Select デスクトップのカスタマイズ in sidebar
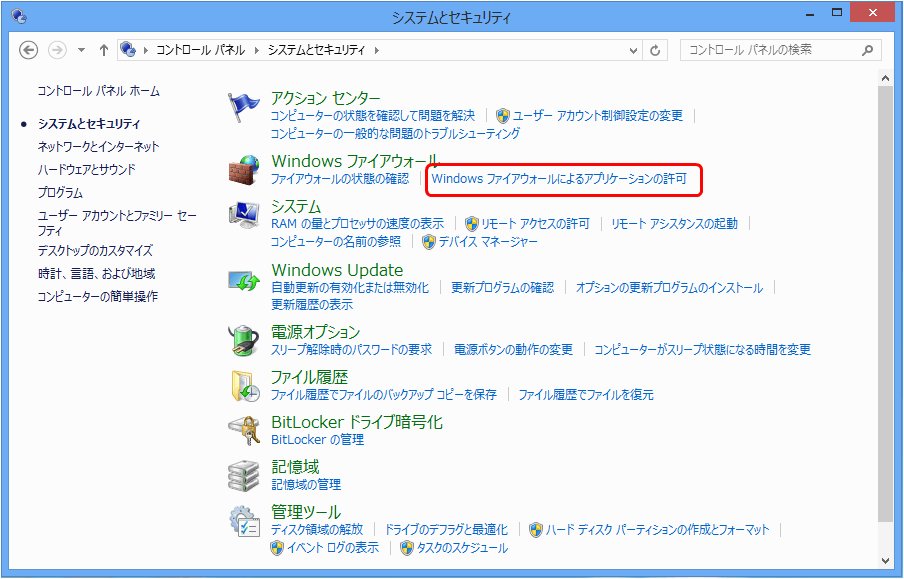The width and height of the screenshot is (904, 579). point(95,250)
